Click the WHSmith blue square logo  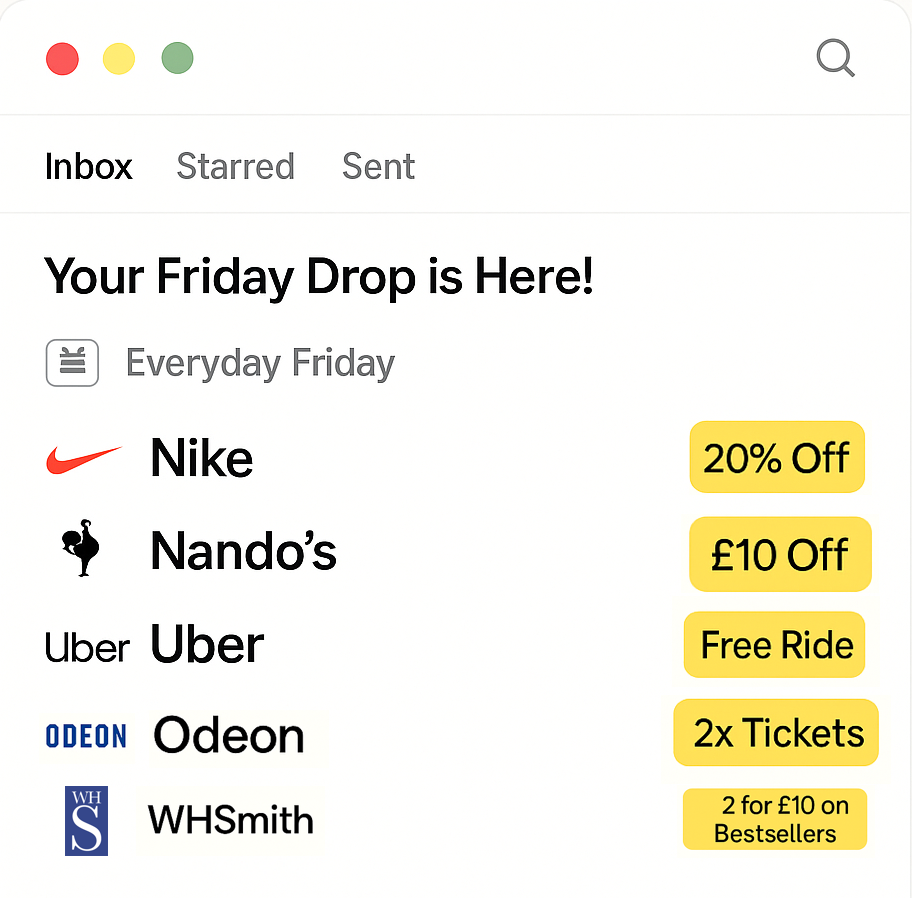[86, 821]
